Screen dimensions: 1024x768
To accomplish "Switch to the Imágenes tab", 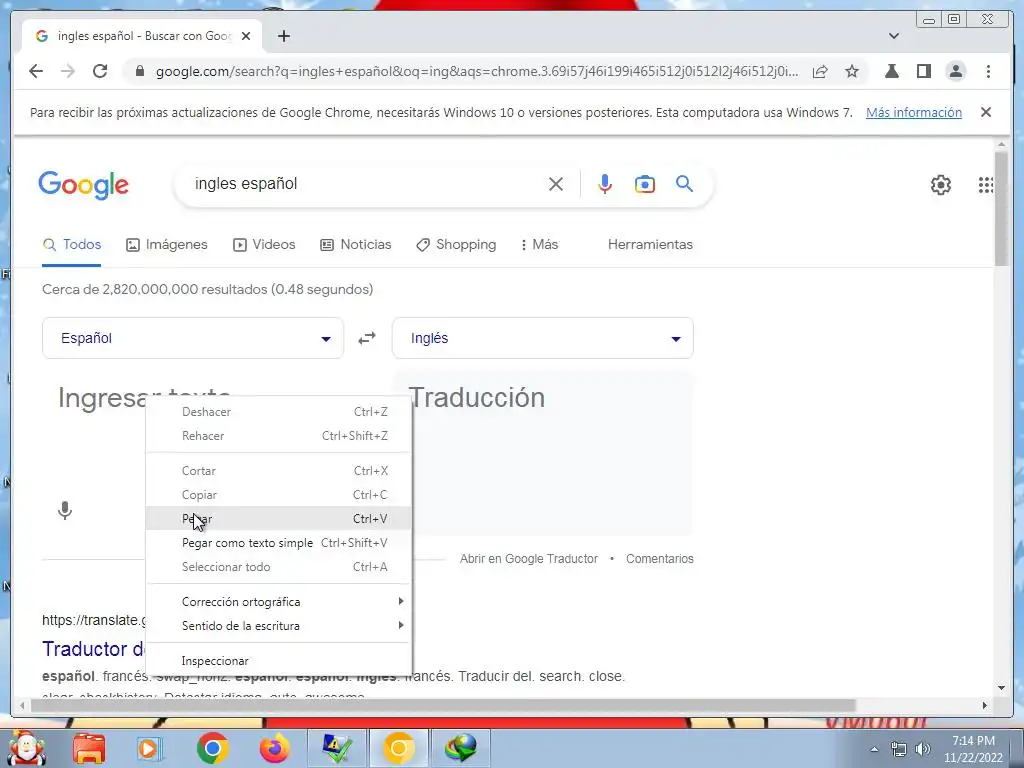I will [167, 245].
